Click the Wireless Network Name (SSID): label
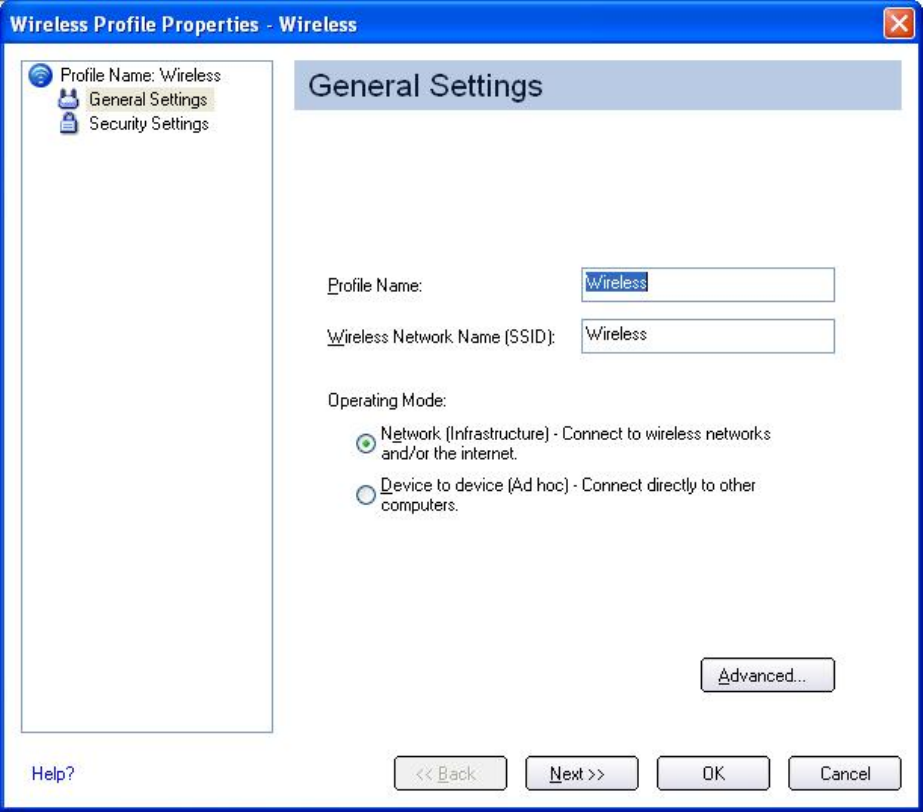The width and height of the screenshot is (923, 812). coord(441,337)
